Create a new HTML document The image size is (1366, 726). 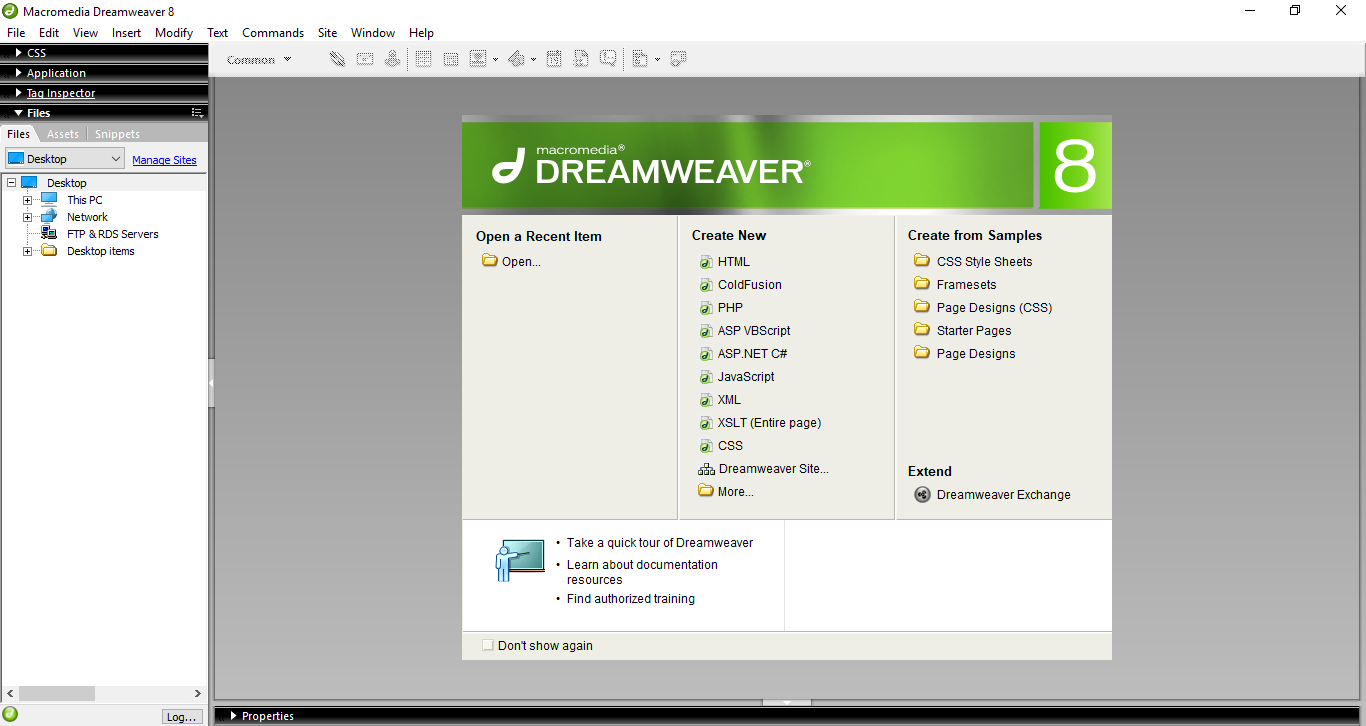tap(724, 262)
